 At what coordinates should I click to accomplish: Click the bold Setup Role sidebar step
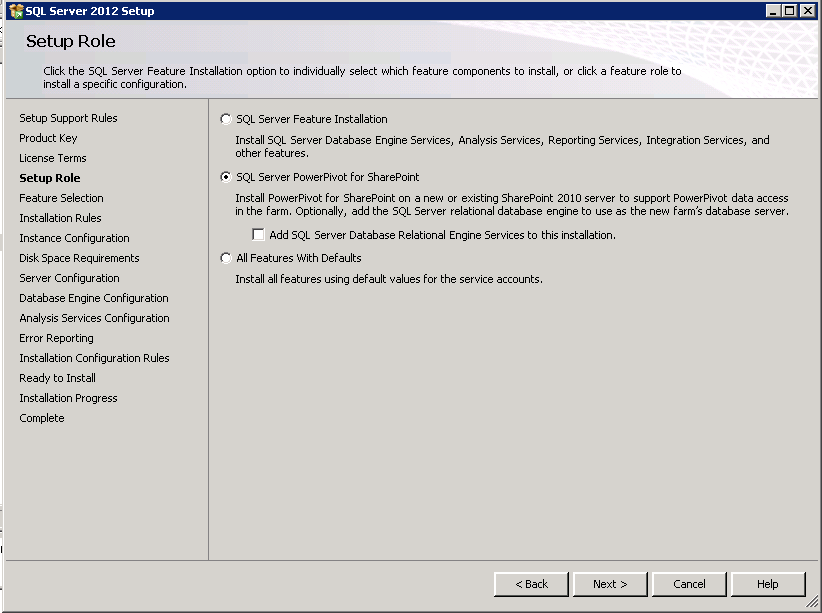coord(50,178)
